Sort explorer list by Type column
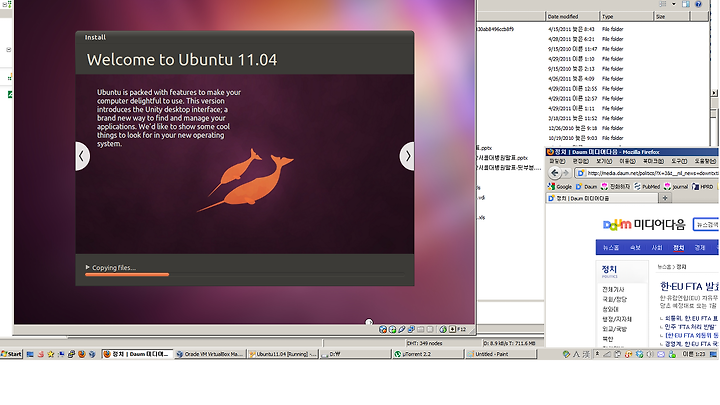The image size is (720, 405). click(x=626, y=17)
